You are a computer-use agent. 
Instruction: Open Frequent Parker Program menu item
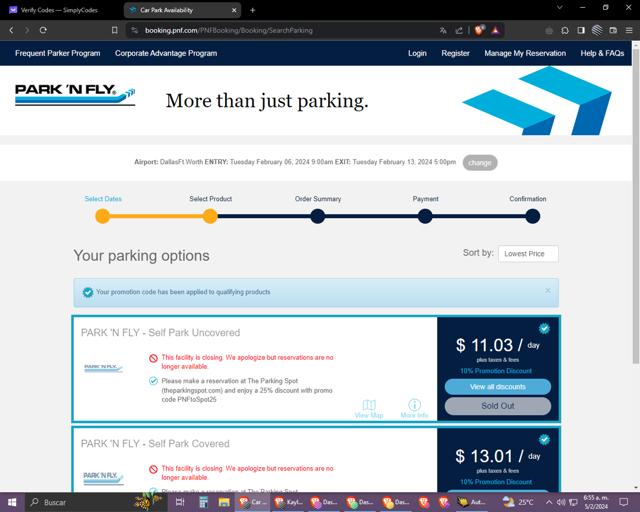(58, 53)
